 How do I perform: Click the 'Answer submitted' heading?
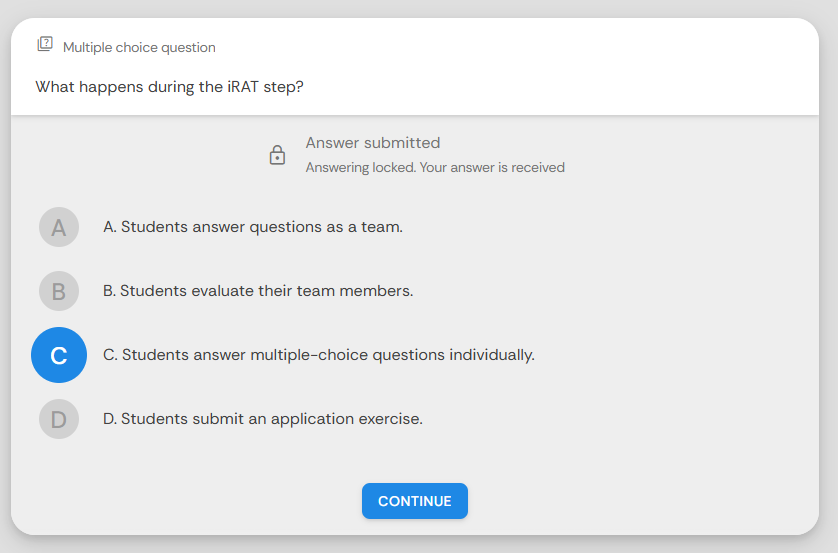point(373,143)
